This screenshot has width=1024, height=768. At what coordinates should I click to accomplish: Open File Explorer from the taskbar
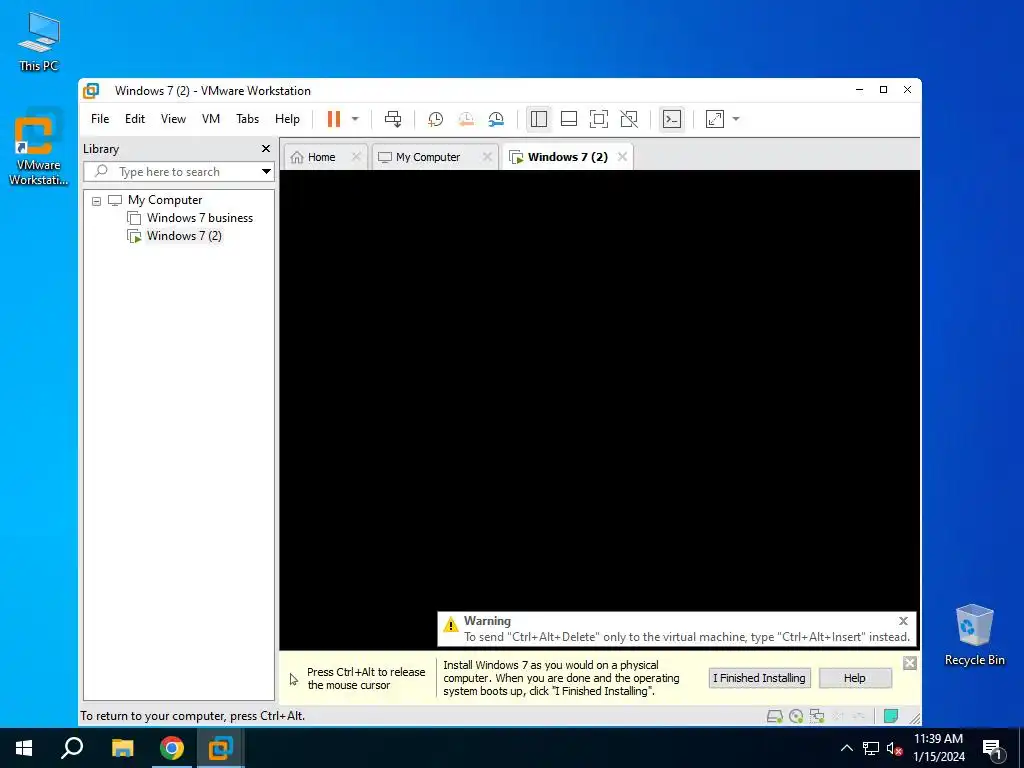point(122,748)
